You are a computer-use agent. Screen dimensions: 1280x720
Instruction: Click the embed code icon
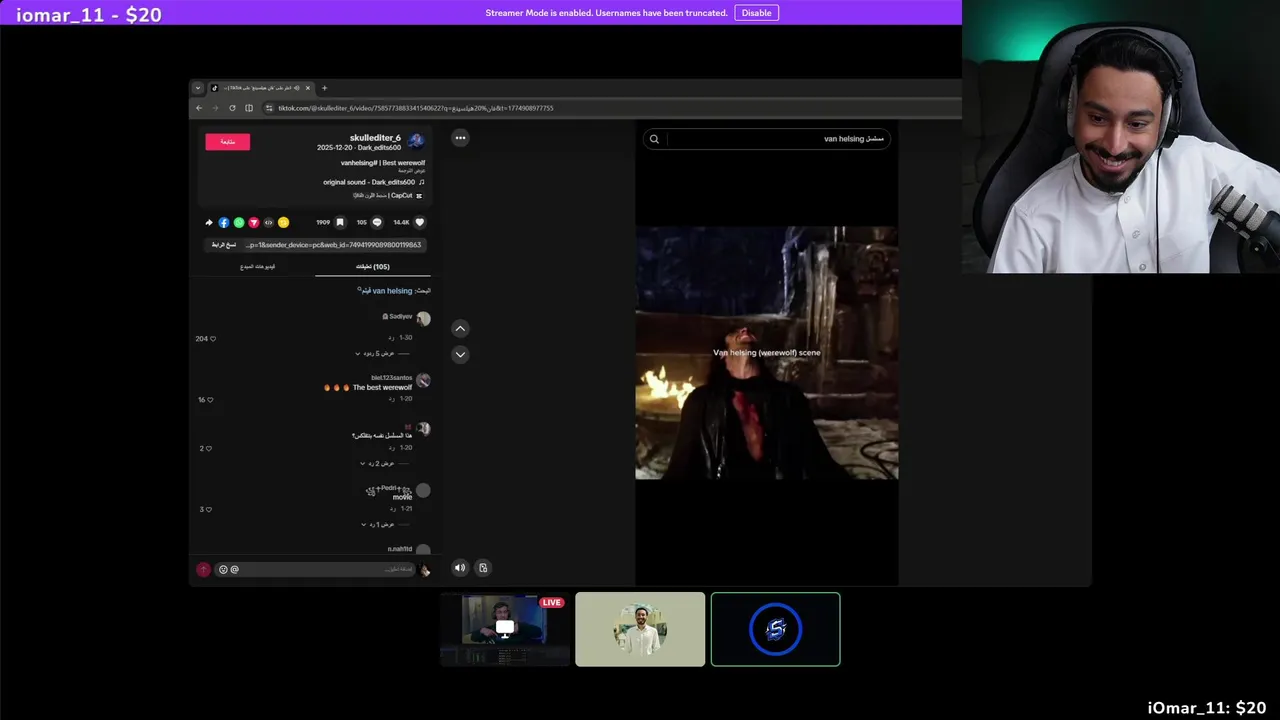point(268,222)
